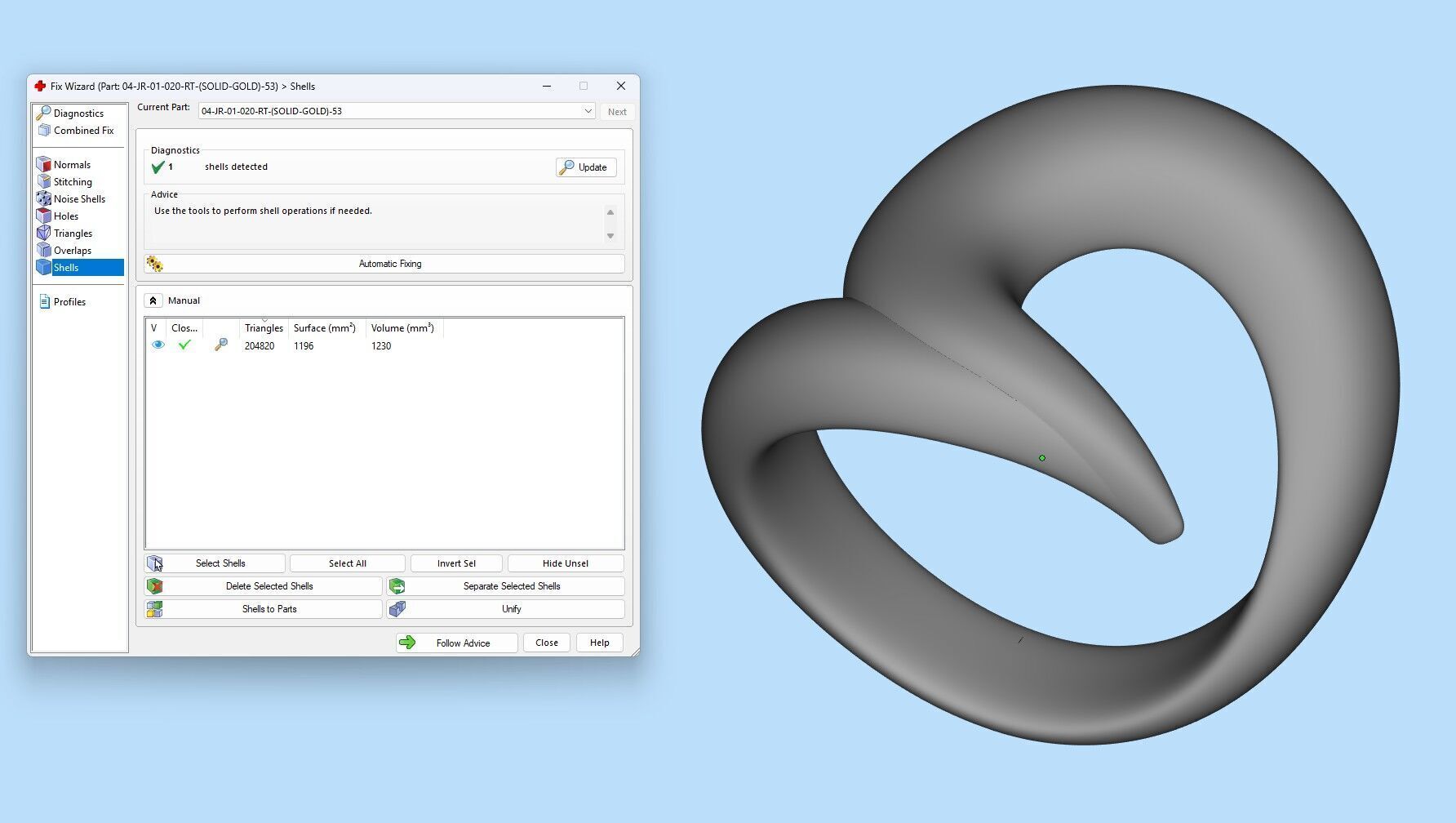Select the Combined Fix icon

tap(44, 131)
